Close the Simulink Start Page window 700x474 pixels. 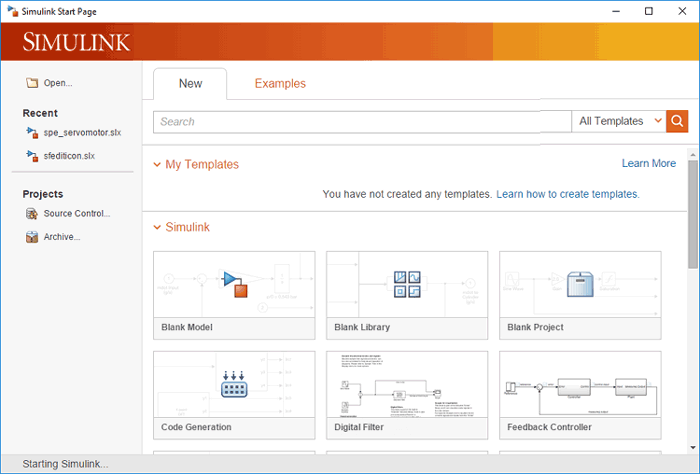(x=682, y=11)
